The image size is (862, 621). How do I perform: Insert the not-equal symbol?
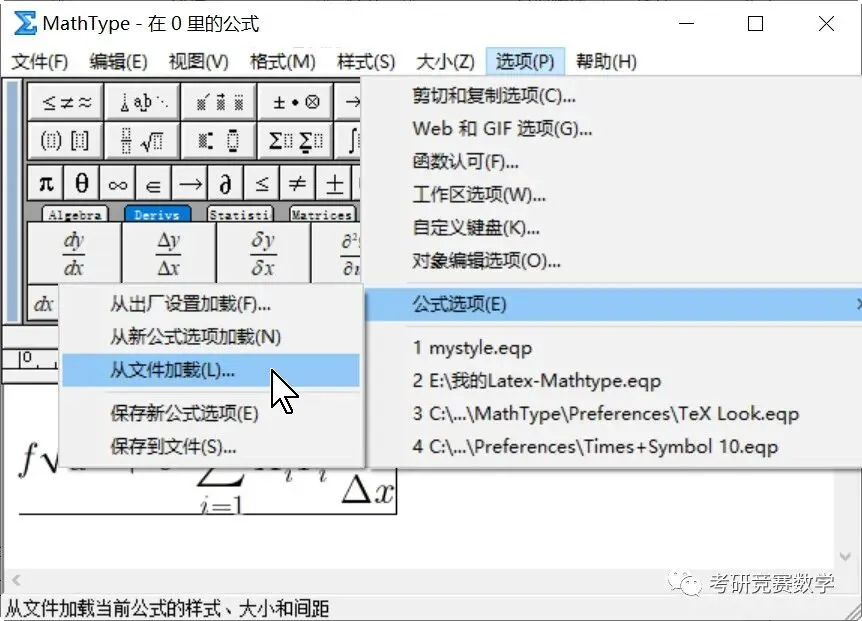297,183
